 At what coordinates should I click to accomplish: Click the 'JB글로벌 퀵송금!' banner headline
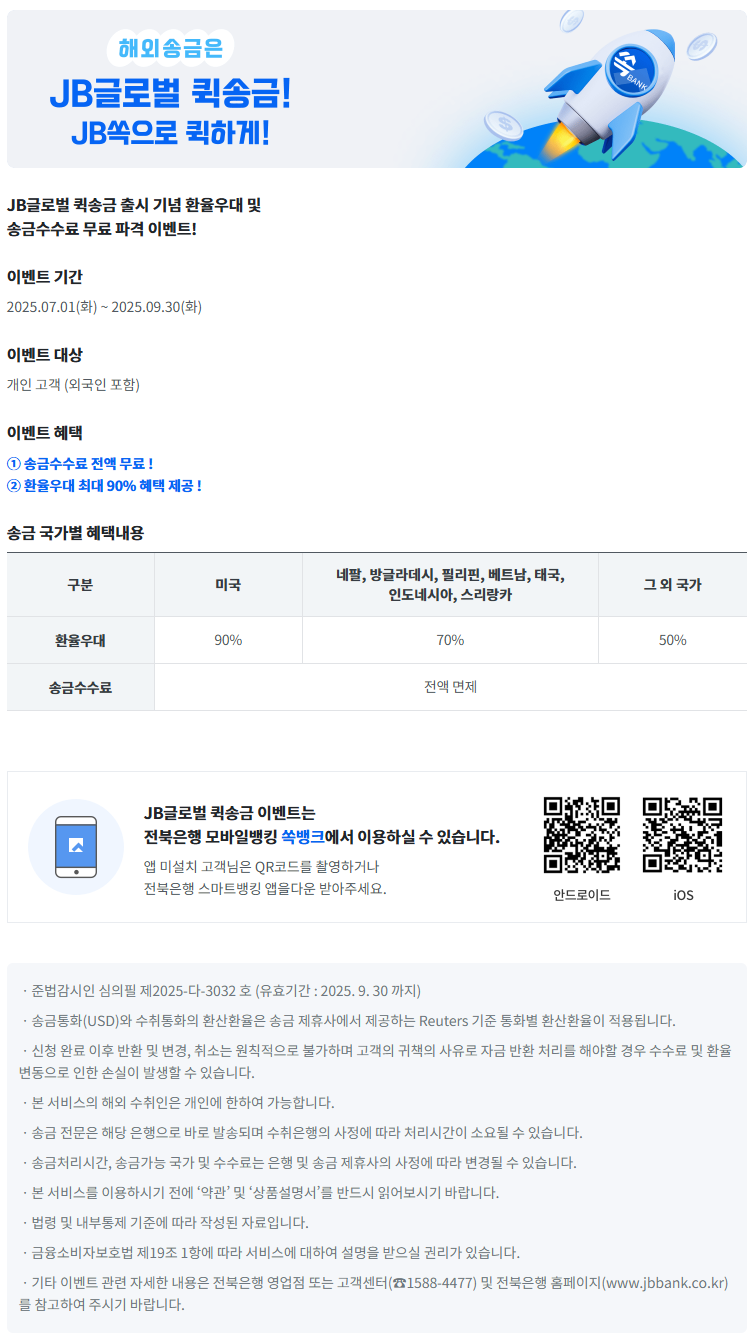pyautogui.click(x=170, y=94)
